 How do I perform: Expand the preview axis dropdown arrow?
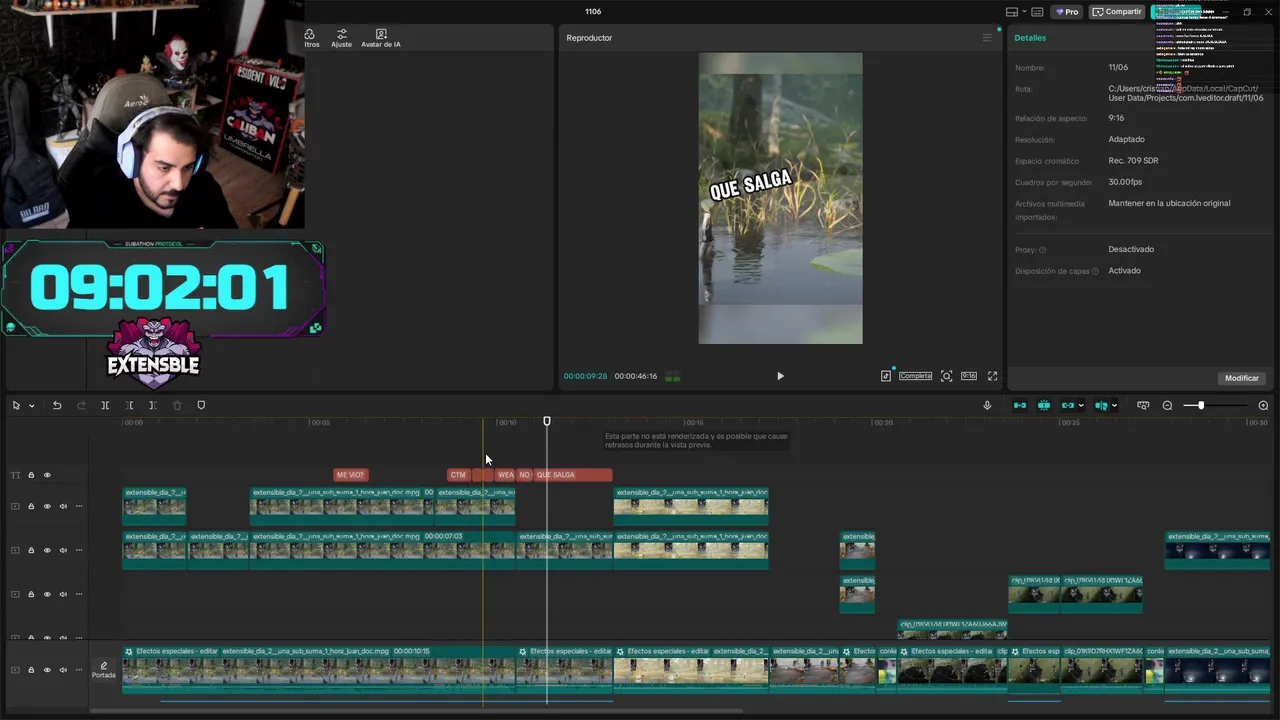pyautogui.click(x=1115, y=405)
